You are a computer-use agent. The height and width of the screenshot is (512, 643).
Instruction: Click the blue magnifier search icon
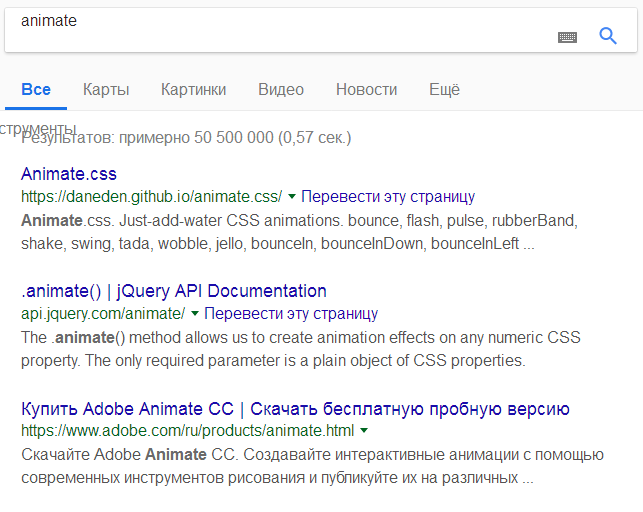tap(608, 36)
